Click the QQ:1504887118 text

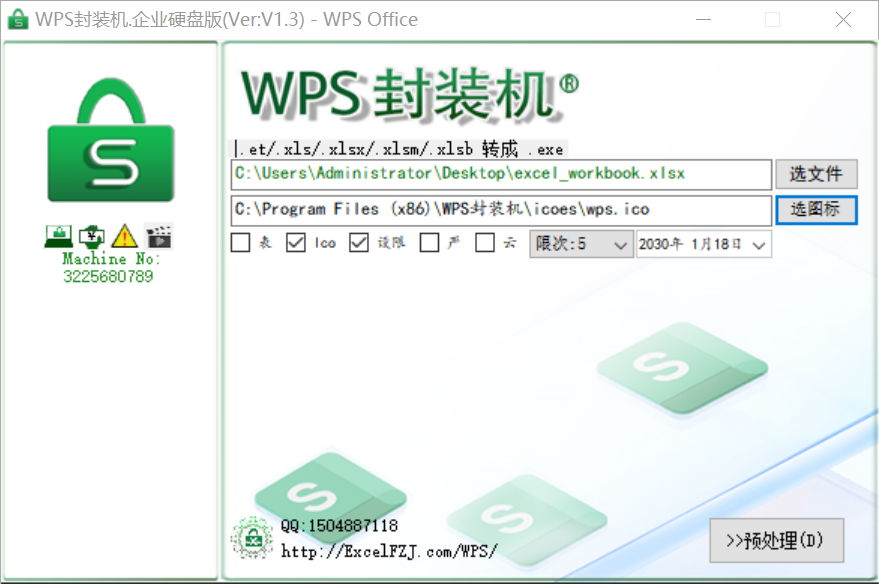coord(339,526)
